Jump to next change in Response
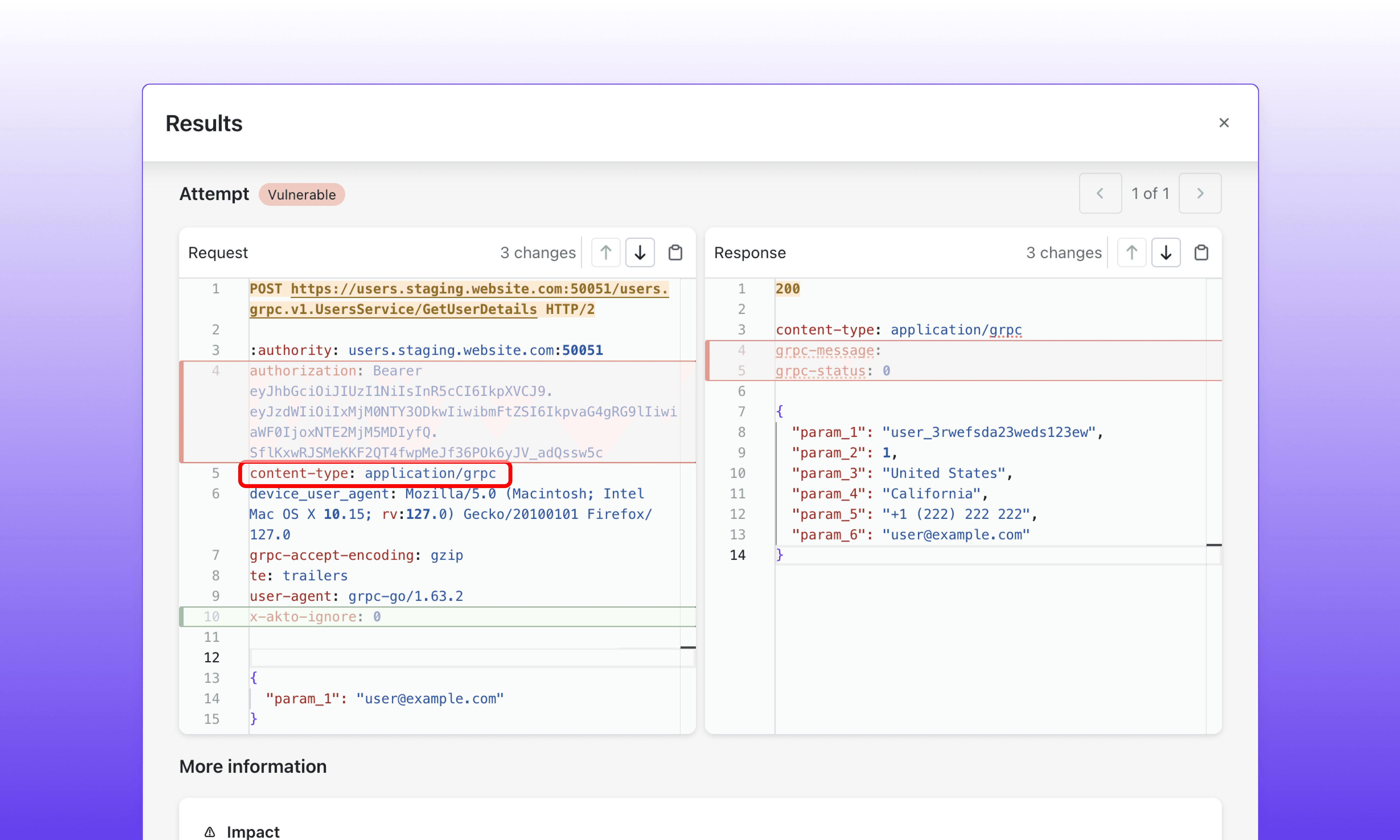This screenshot has height=840, width=1400. pyautogui.click(x=1166, y=253)
